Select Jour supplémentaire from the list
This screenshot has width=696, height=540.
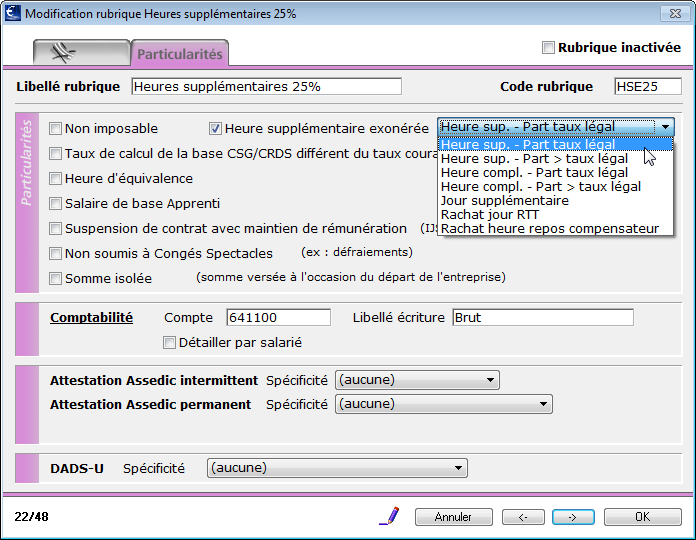[x=555, y=201]
